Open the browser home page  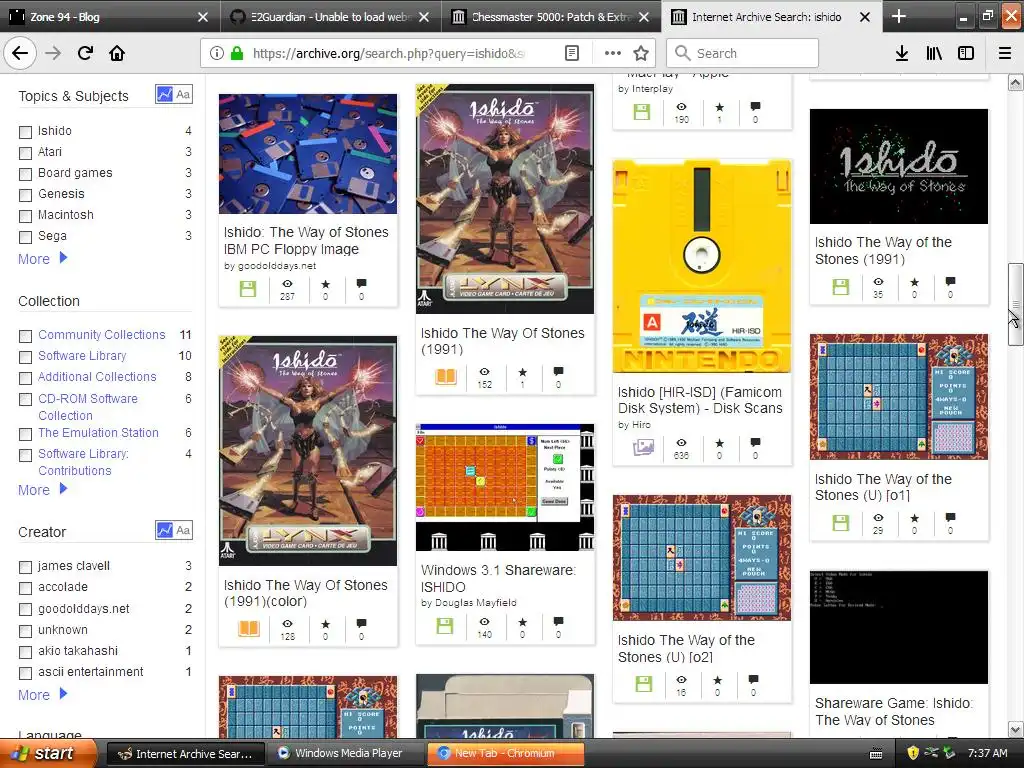(117, 53)
